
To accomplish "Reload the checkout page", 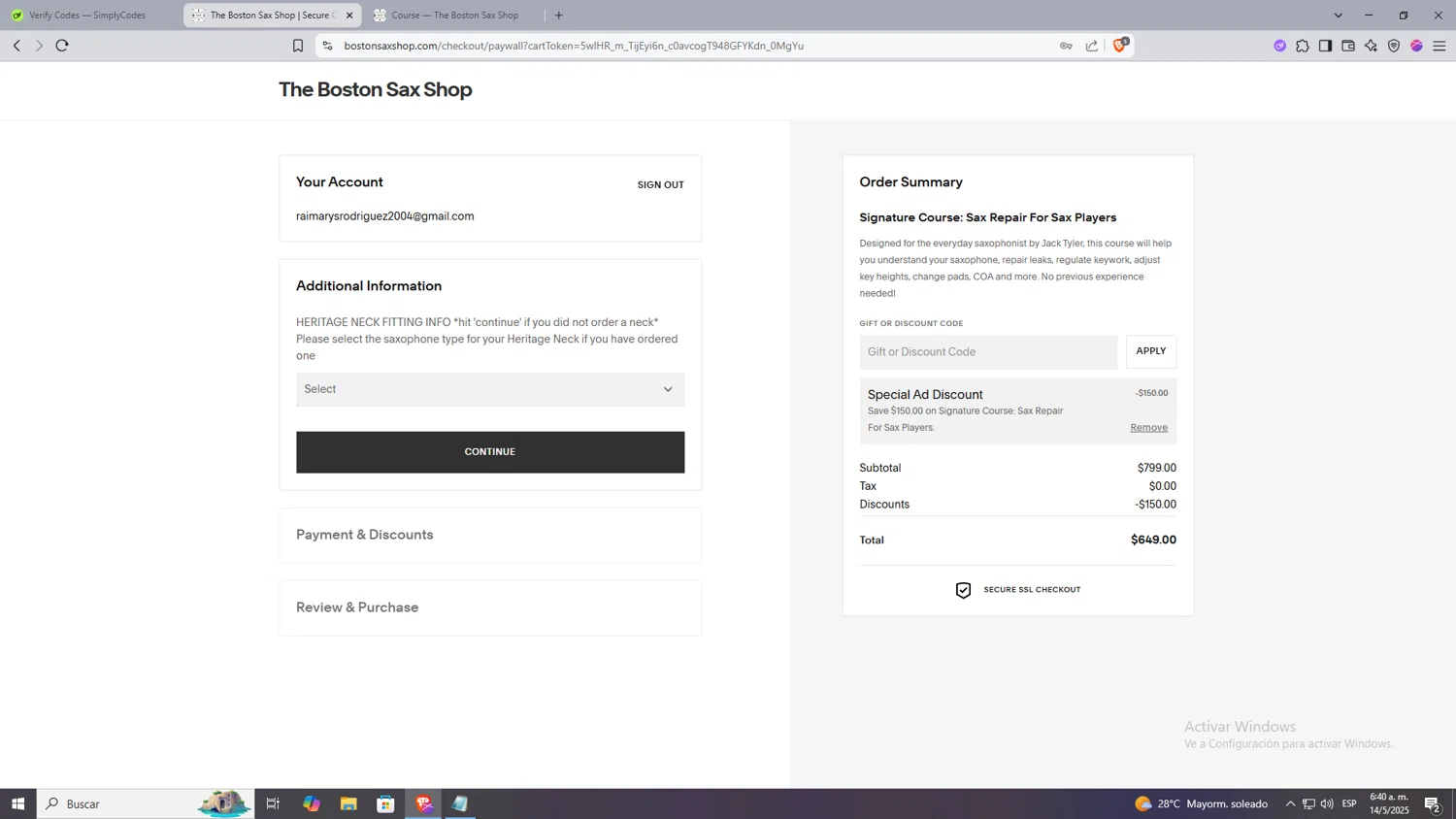I will (62, 46).
